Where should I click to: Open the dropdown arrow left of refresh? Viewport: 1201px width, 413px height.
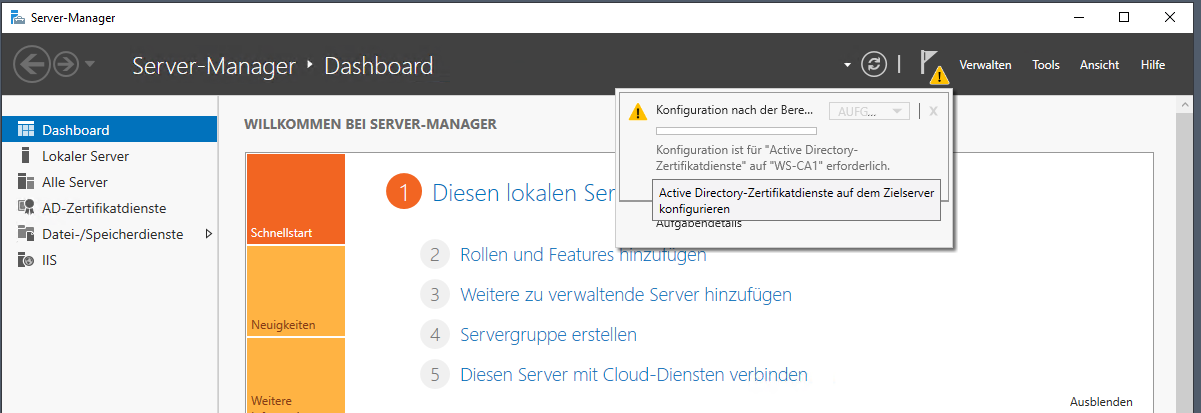click(x=848, y=65)
